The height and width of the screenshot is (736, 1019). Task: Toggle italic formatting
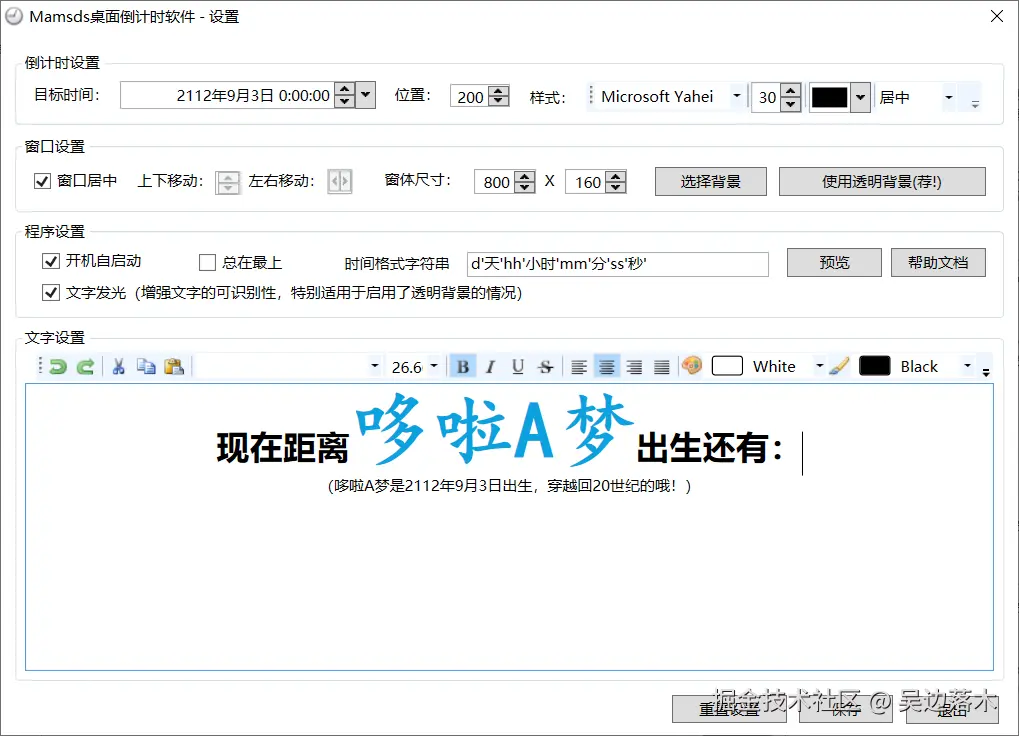click(491, 367)
